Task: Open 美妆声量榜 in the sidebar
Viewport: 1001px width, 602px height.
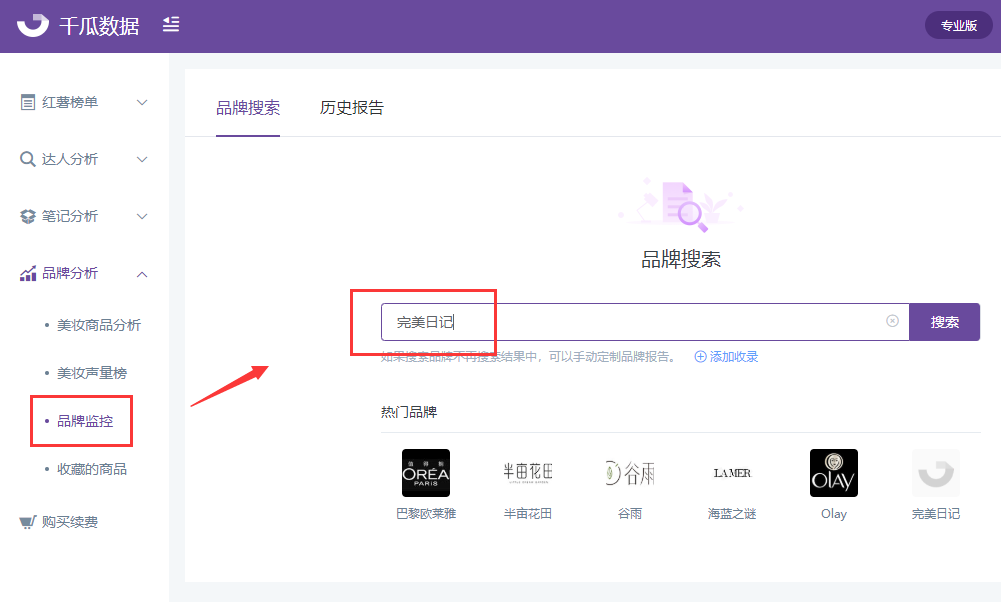Action: click(92, 373)
